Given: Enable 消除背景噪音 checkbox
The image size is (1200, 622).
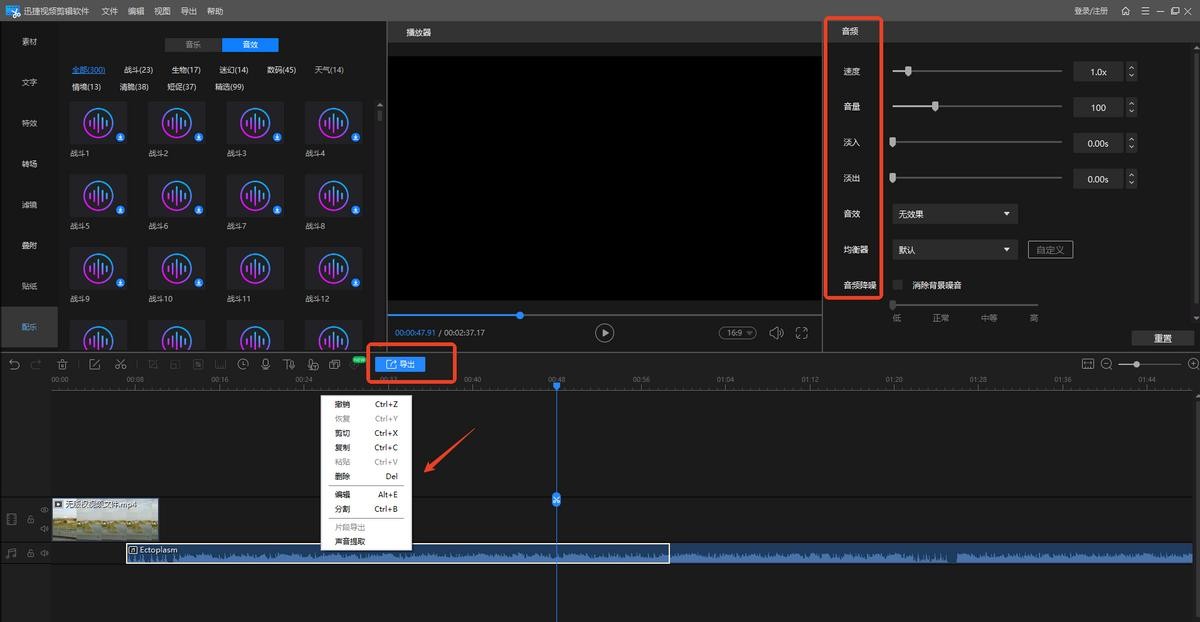Looking at the screenshot, I should coord(897,285).
